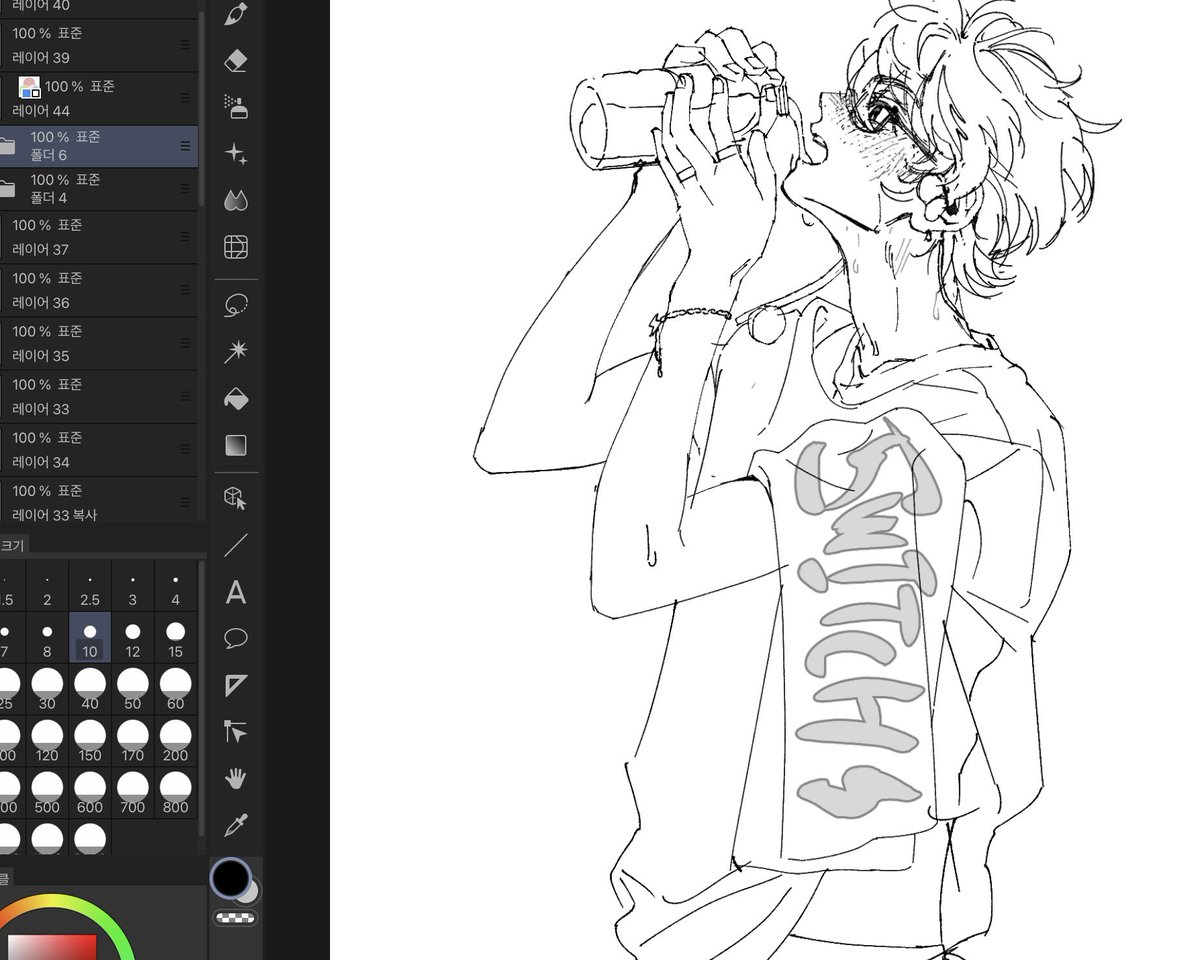1200x960 pixels.
Task: Choose brush size 8
Action: tap(47, 638)
